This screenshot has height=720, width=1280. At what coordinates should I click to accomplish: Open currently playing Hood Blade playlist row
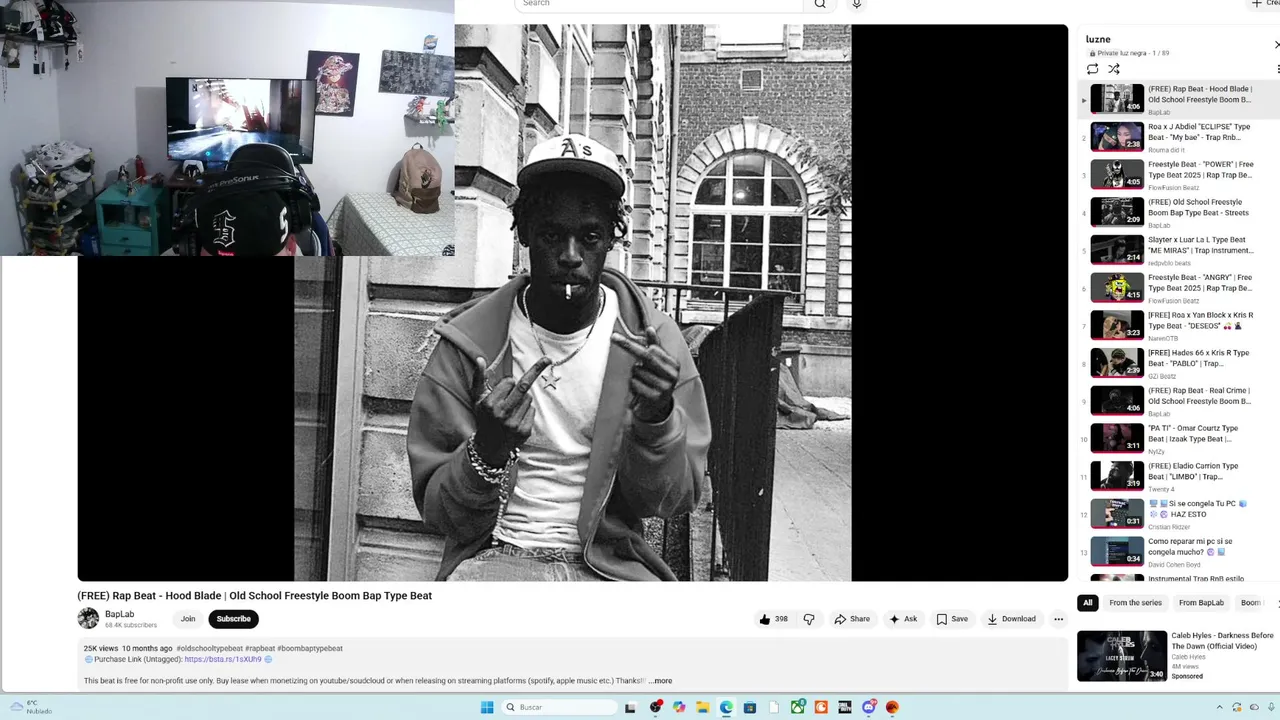click(1178, 99)
